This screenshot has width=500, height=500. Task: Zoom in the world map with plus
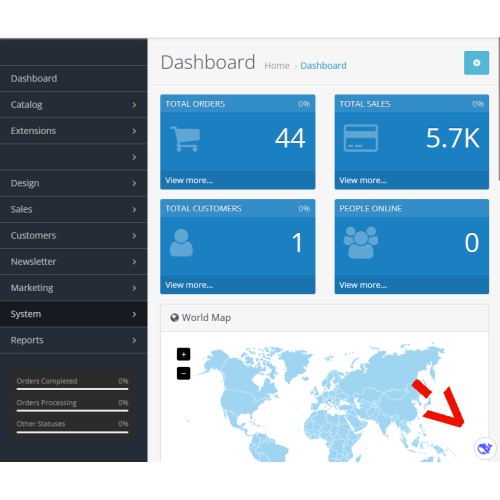183,354
